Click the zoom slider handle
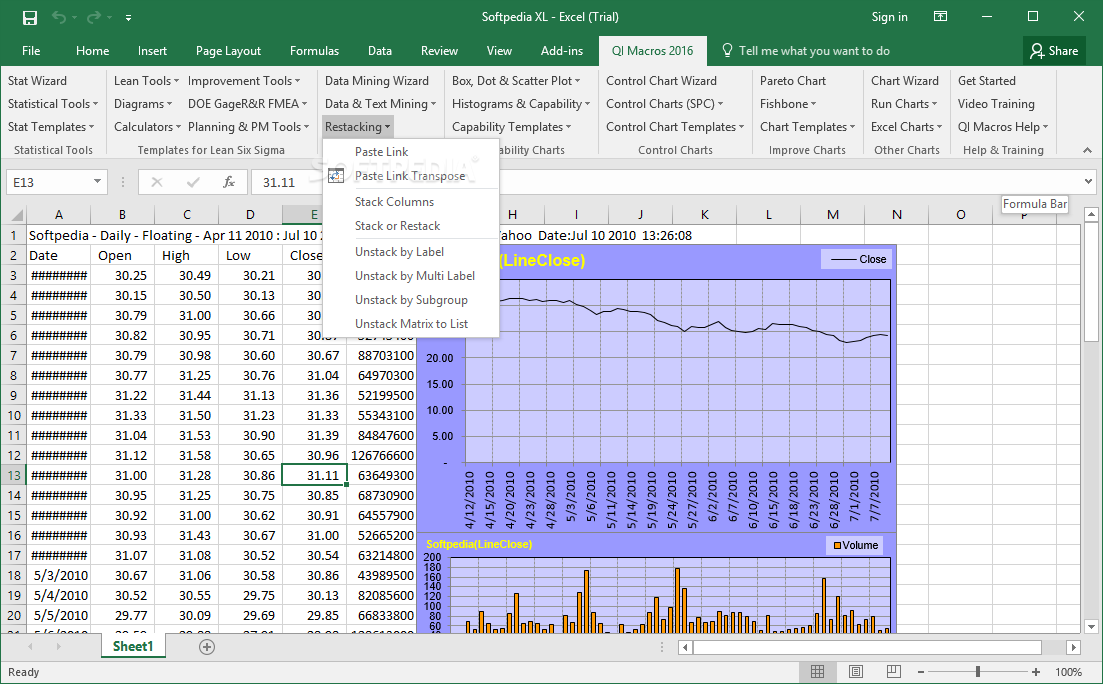 coord(978,672)
